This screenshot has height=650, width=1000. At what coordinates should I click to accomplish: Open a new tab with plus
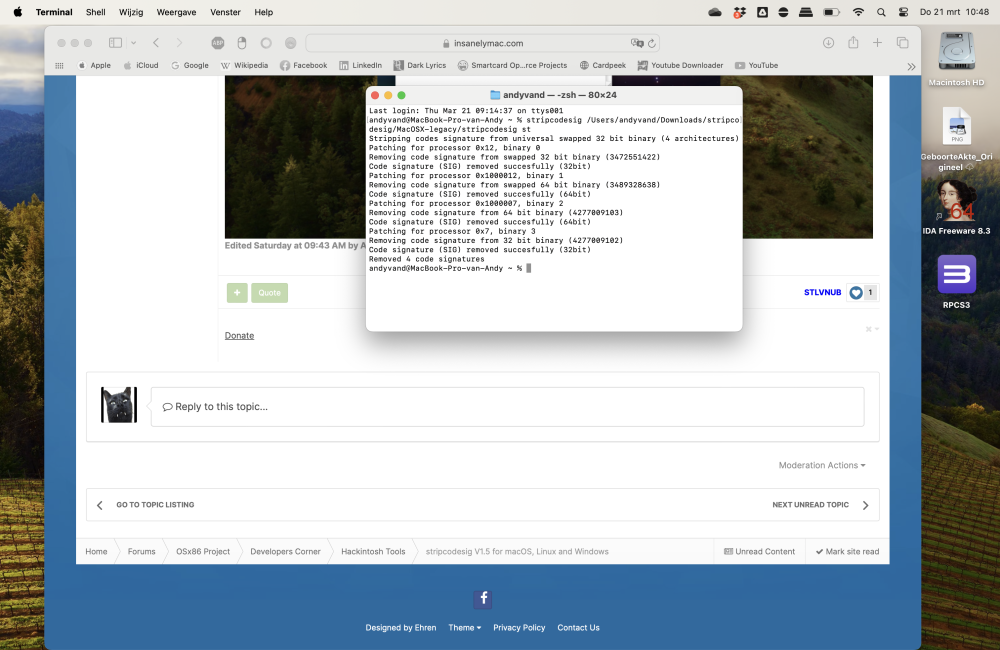(x=878, y=43)
